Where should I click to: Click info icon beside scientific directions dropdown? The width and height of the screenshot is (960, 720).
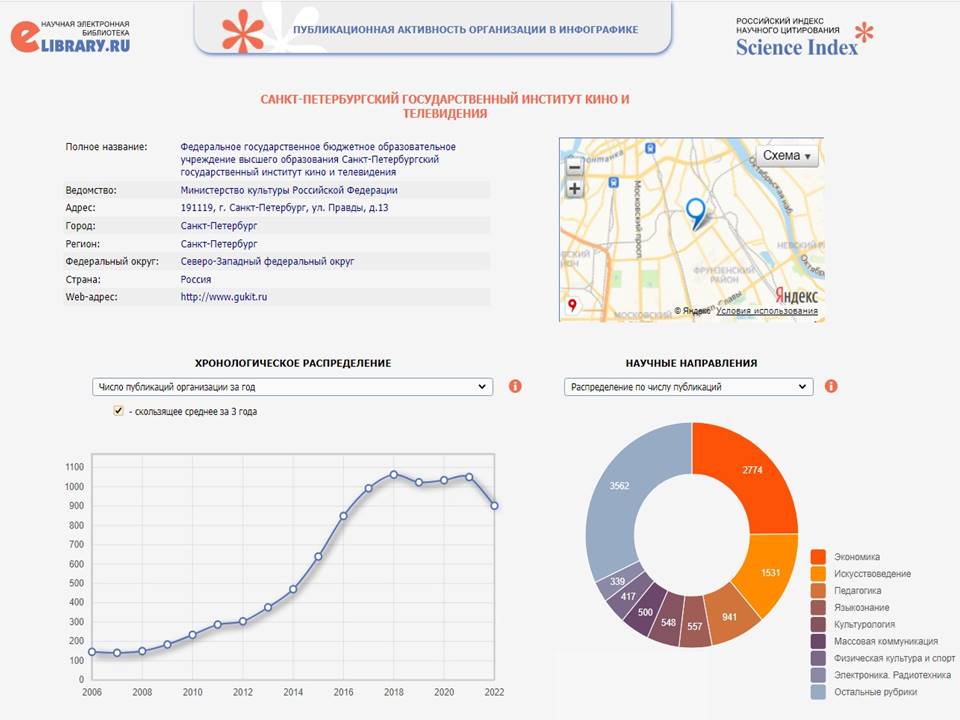(x=831, y=386)
